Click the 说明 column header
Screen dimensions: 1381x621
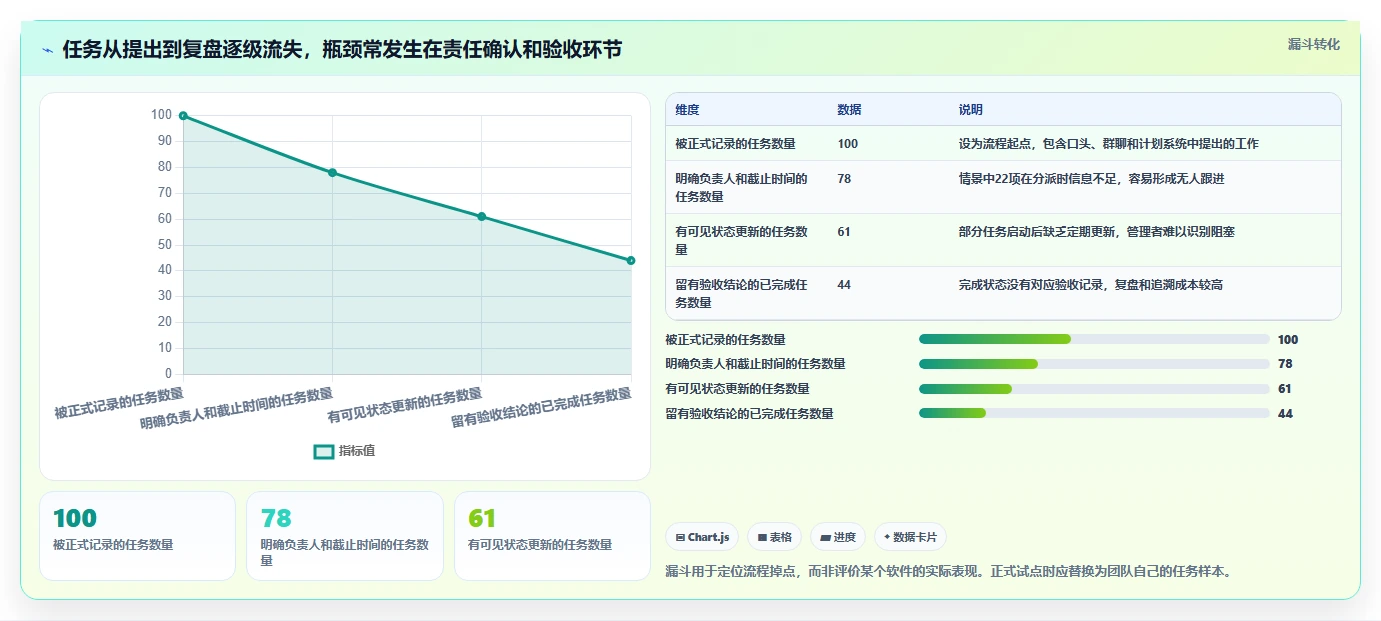pyautogui.click(x=970, y=110)
